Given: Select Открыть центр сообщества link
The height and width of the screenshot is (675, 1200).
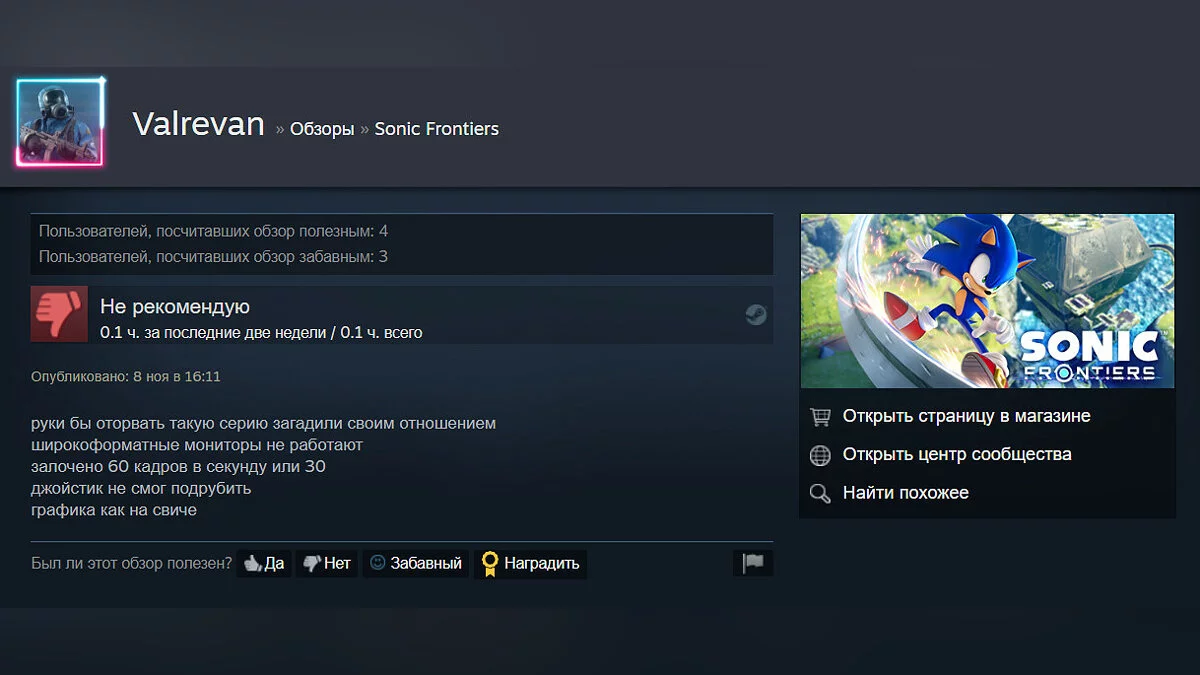Looking at the screenshot, I should pos(957,454).
